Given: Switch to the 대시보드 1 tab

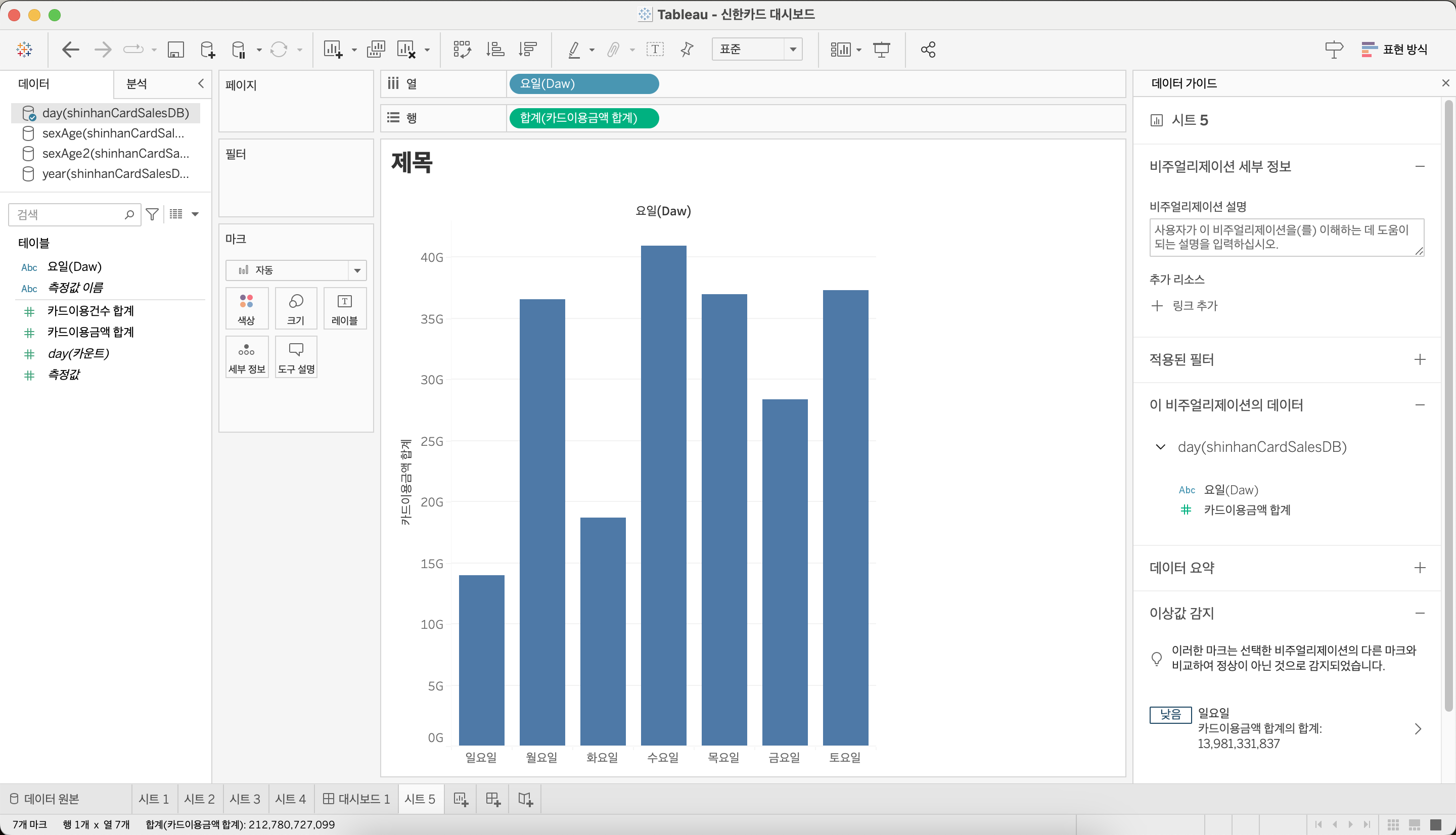Looking at the screenshot, I should (x=357, y=799).
